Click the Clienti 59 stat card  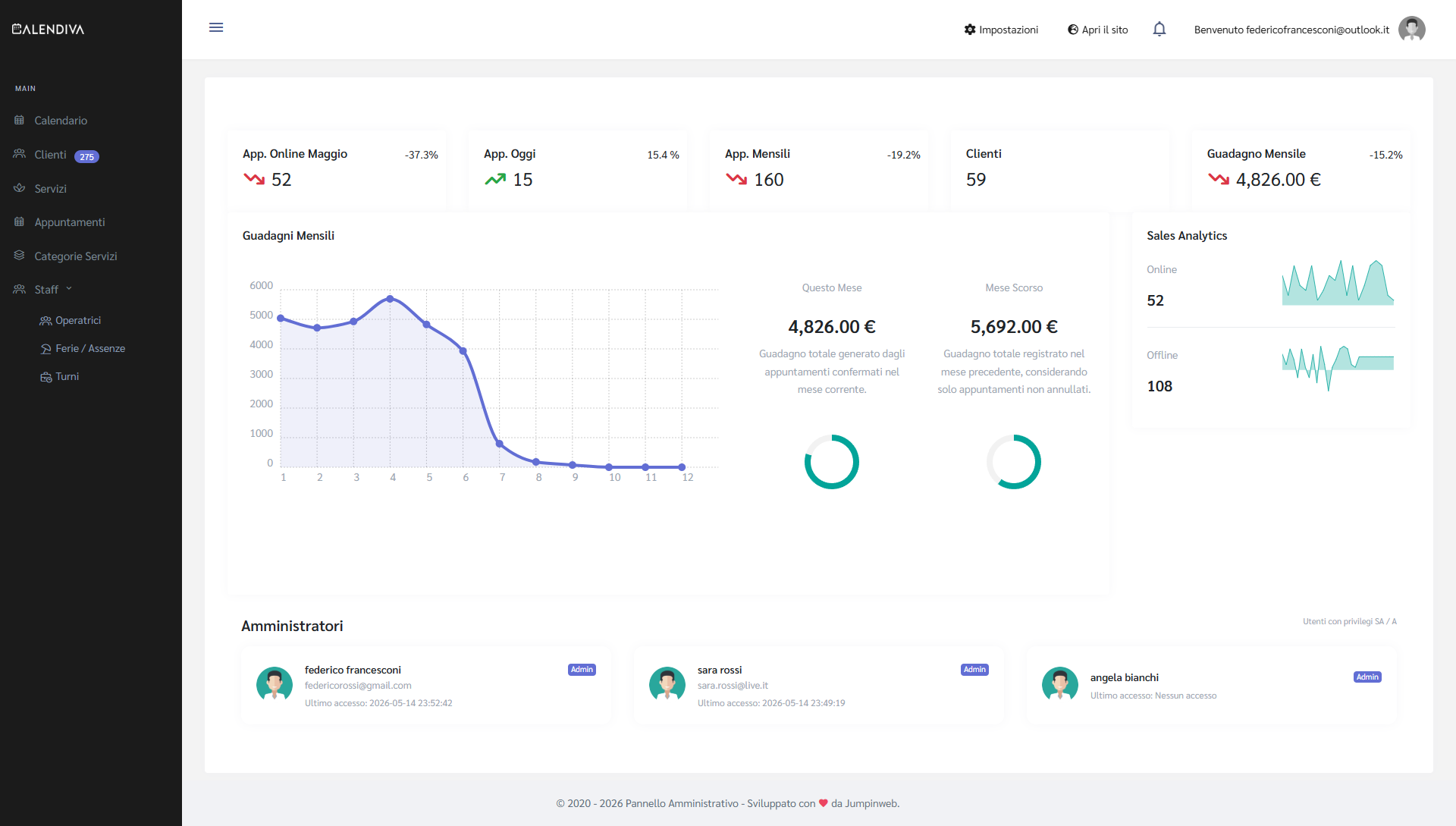click(1059, 169)
